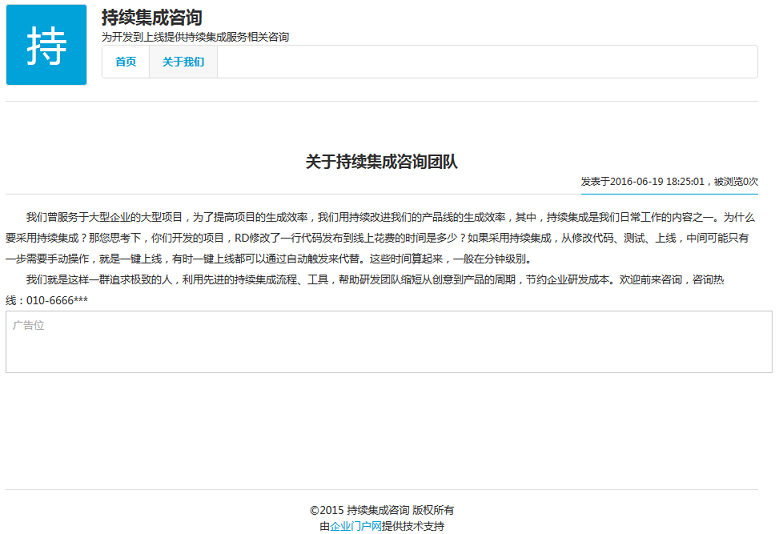Screen dimensions: 779x534
Task: Follow the 企业门户网 footer link
Action: [x=356, y=526]
